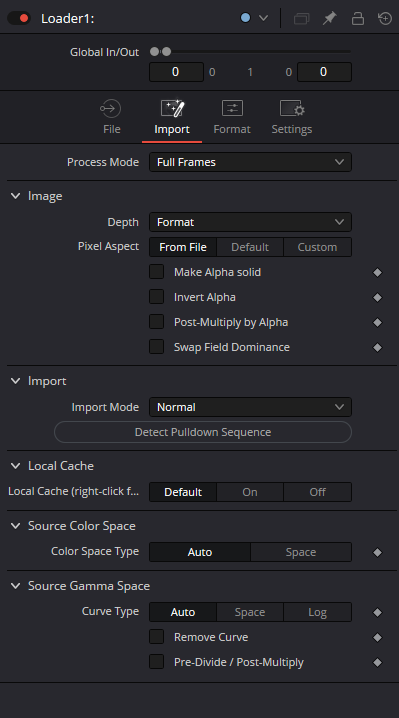Click Detect Pulldown Sequence button
The image size is (399, 718).
[203, 432]
